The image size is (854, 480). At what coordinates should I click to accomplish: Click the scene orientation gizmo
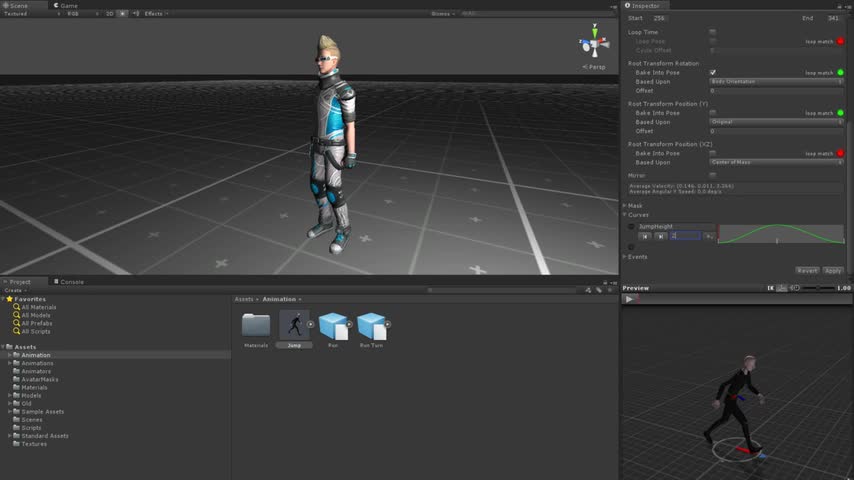pos(594,42)
